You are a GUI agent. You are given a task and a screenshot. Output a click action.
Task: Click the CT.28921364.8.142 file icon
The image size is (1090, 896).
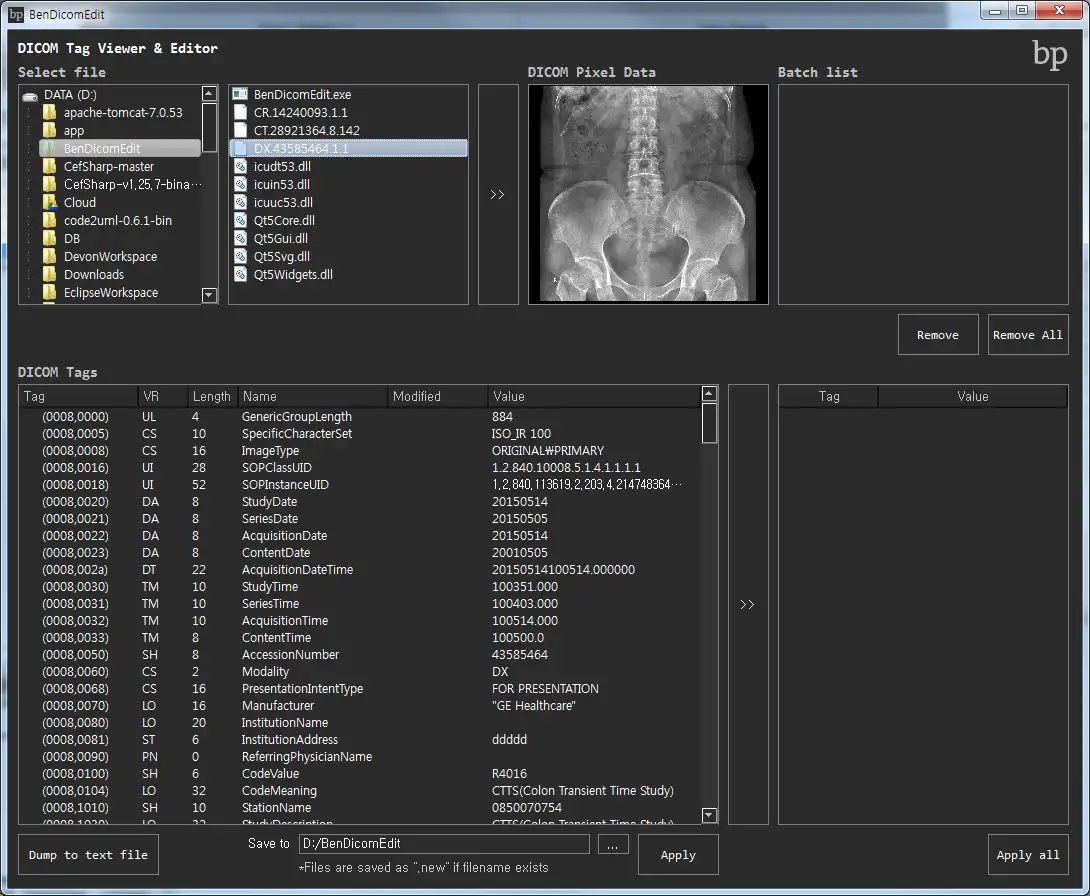click(x=239, y=130)
